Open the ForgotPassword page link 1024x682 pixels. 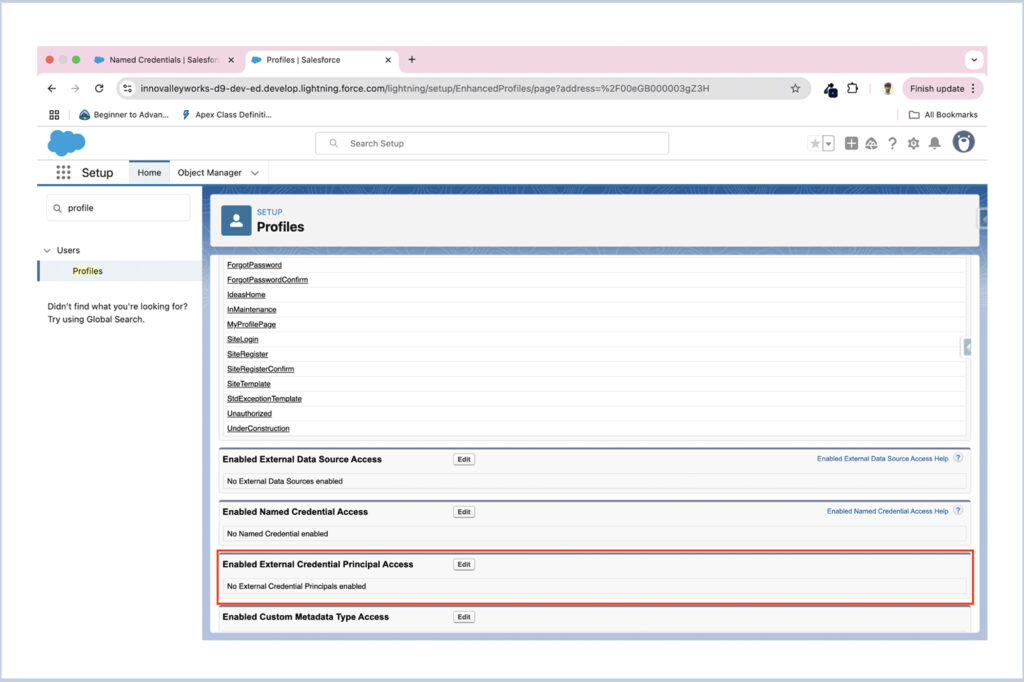click(x=254, y=265)
